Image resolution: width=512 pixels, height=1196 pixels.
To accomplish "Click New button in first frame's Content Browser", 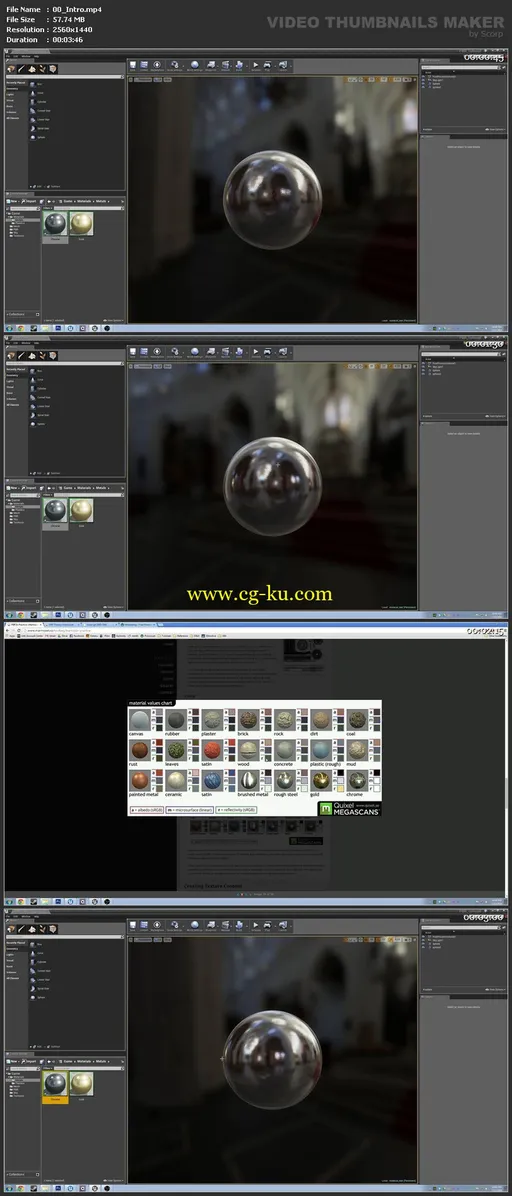I will (13, 201).
